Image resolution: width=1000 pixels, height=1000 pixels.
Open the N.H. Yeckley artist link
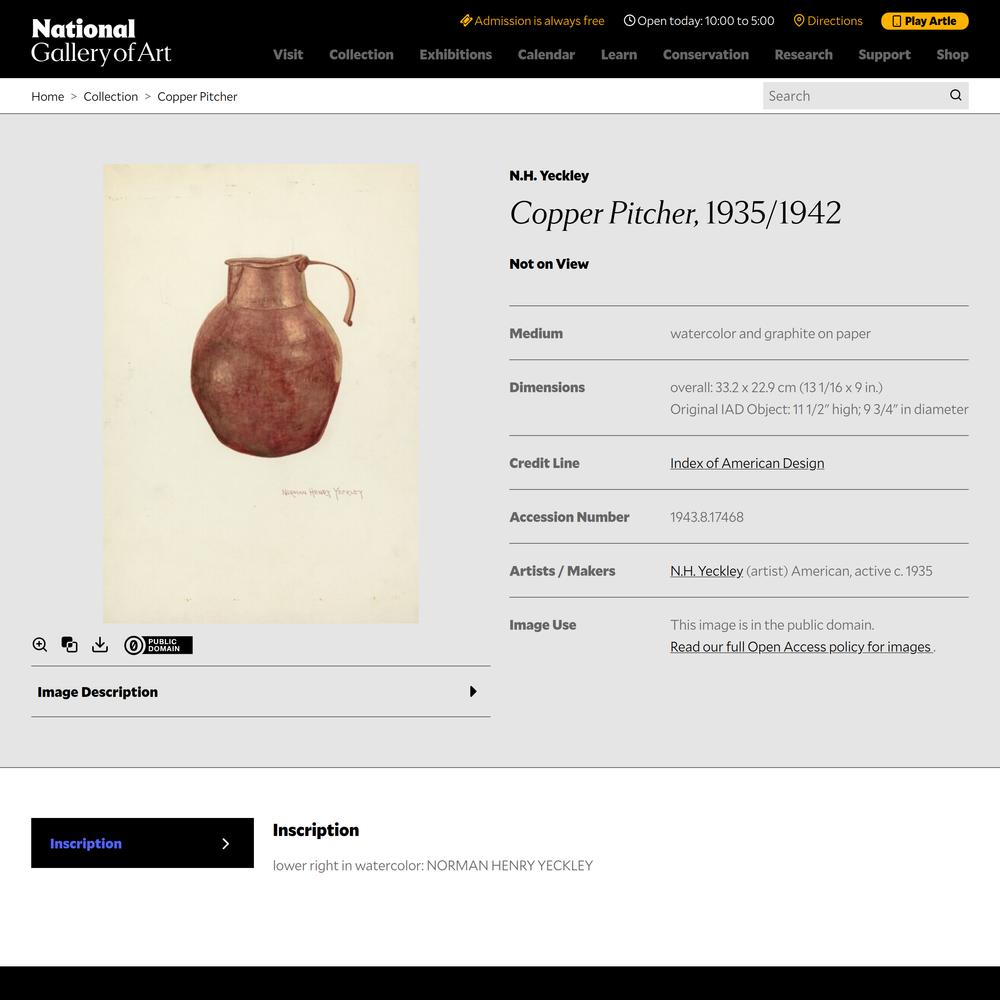707,571
